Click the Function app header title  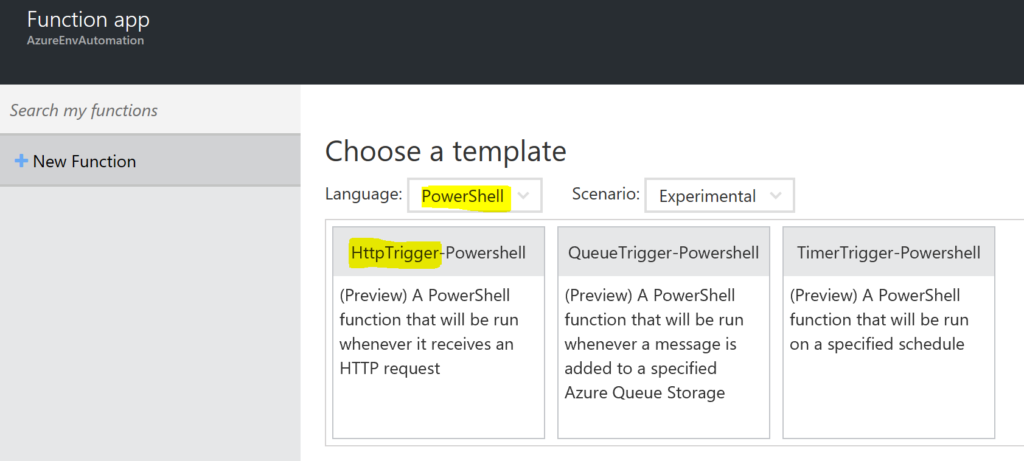[88, 20]
